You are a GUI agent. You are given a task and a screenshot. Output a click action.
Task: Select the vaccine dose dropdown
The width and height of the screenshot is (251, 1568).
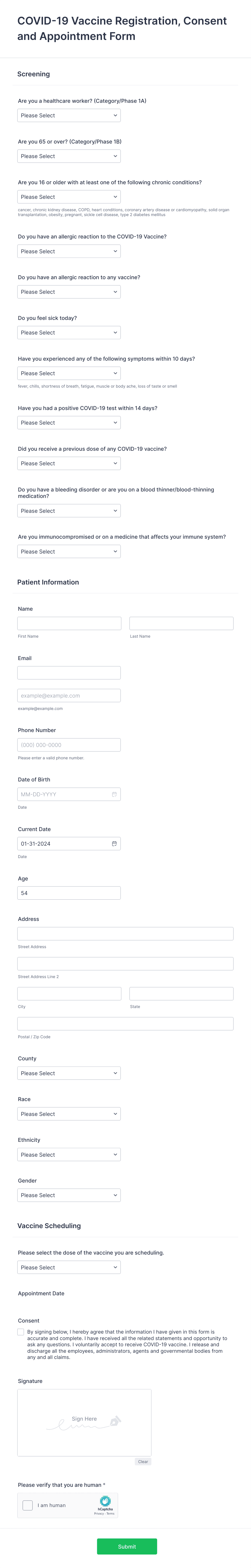coord(69,1267)
